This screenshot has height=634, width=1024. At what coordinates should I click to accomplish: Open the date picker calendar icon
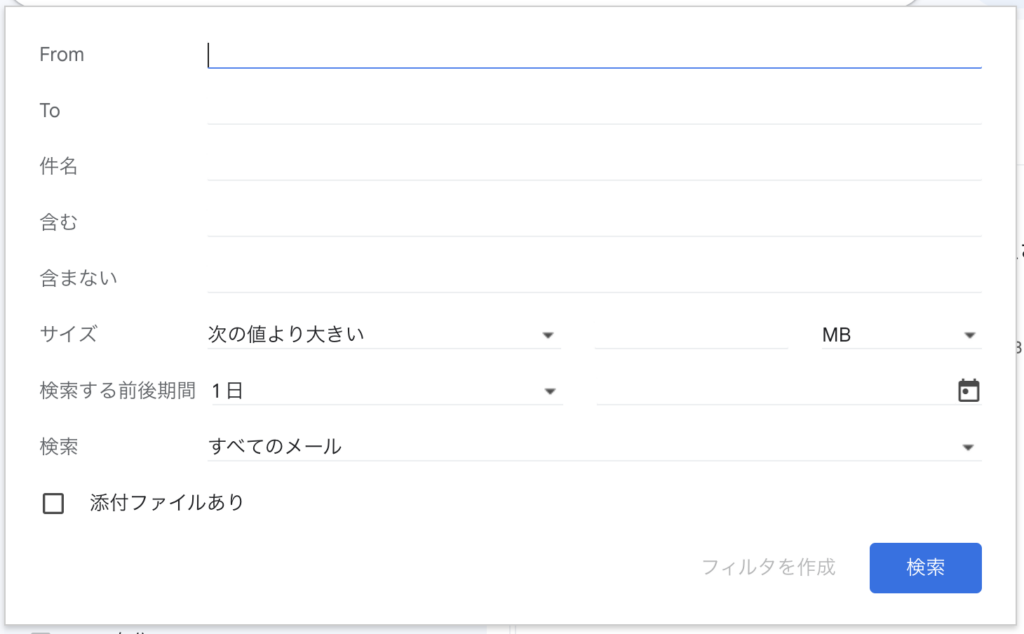[968, 391]
